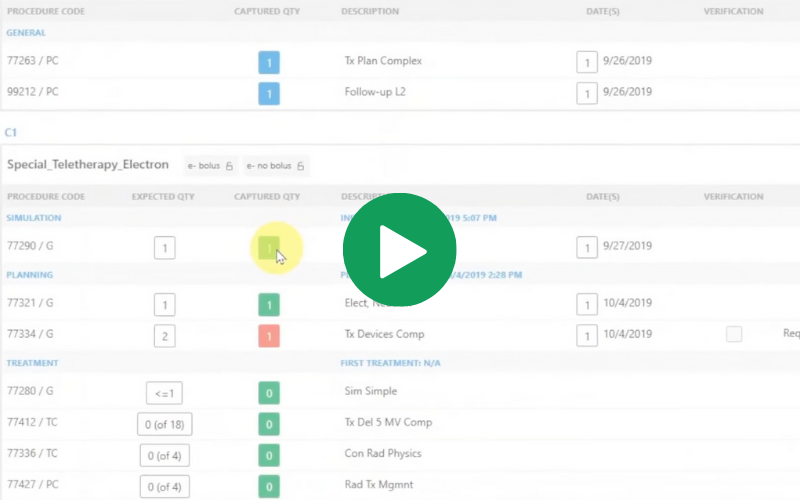Collapse the SIMULATION section header

click(34, 217)
